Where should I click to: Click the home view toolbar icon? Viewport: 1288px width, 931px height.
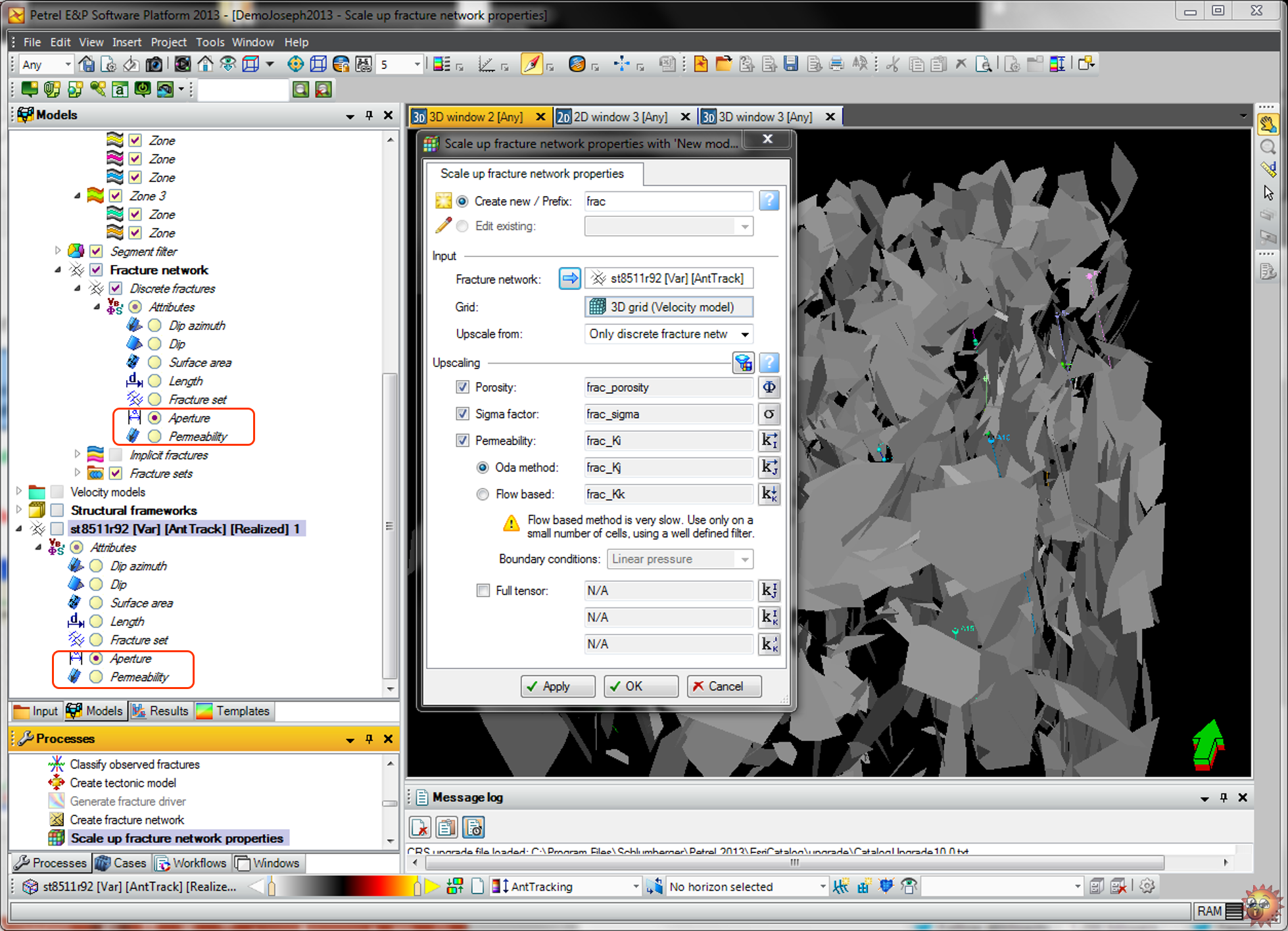[x=205, y=64]
